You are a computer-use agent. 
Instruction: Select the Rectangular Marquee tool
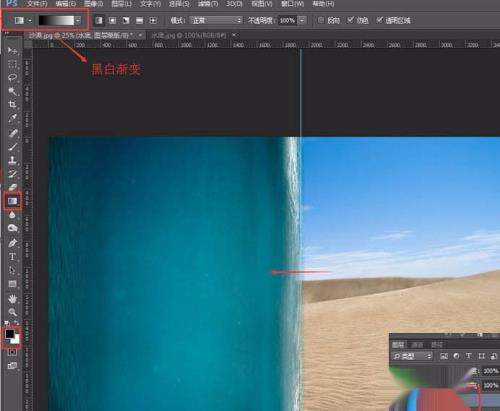tap(12, 64)
